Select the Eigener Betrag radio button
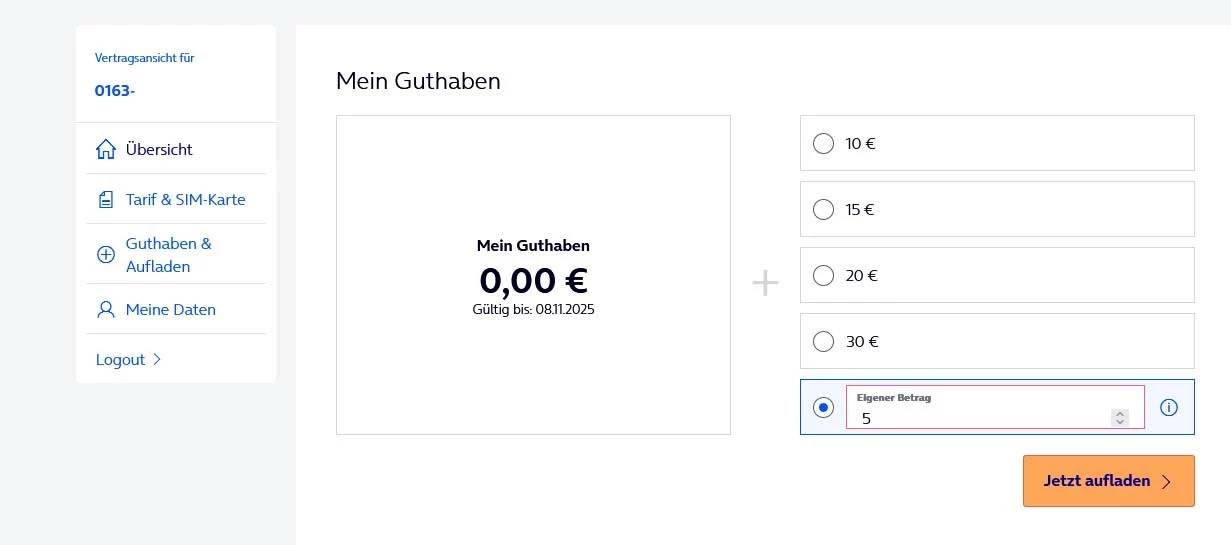The width and height of the screenshot is (1231, 545). (x=823, y=408)
